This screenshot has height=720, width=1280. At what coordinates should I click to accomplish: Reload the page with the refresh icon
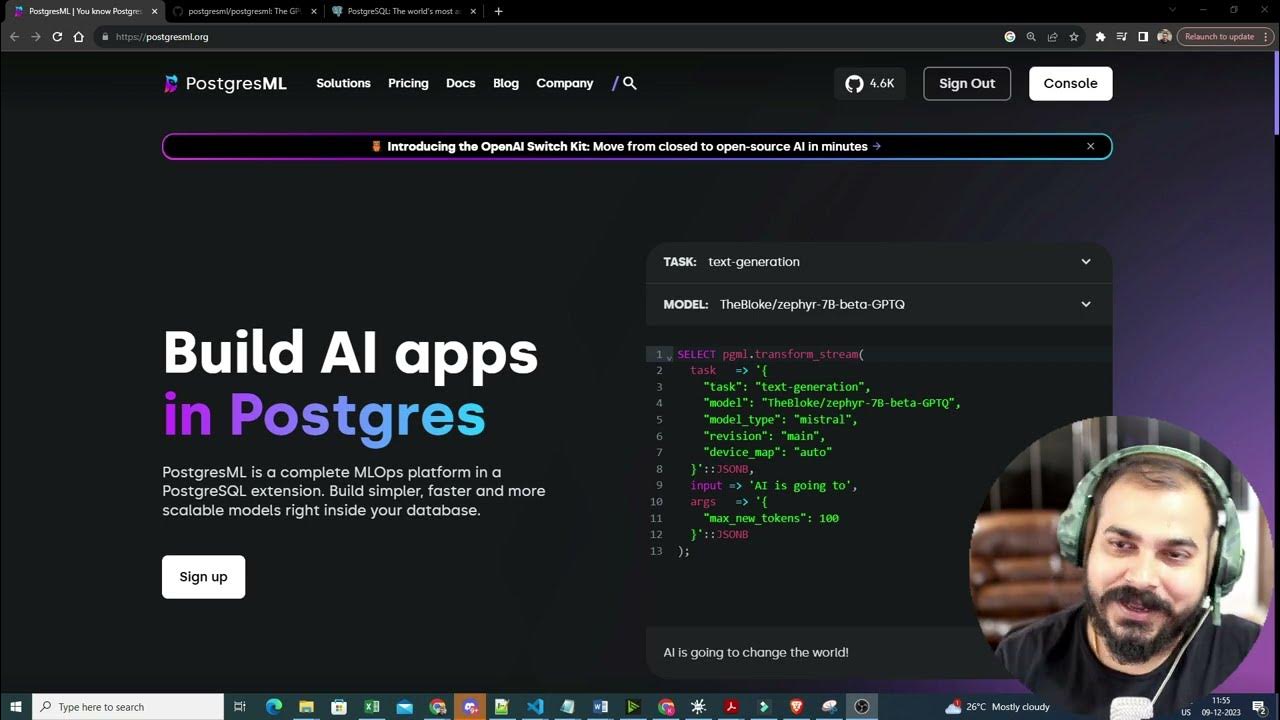pyautogui.click(x=57, y=37)
